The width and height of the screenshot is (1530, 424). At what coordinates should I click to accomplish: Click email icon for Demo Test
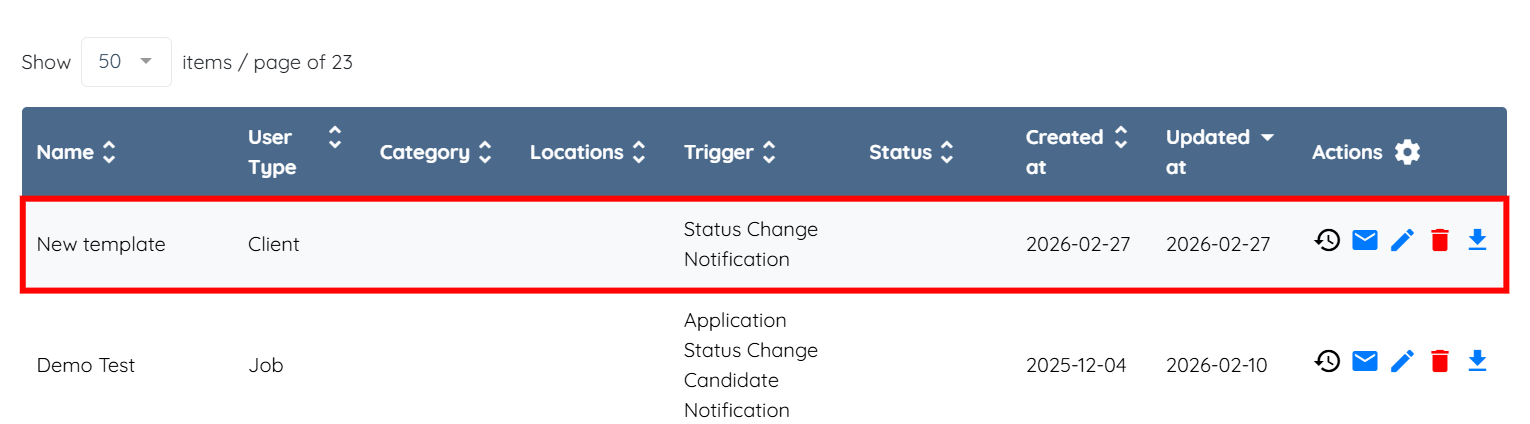click(x=1365, y=361)
